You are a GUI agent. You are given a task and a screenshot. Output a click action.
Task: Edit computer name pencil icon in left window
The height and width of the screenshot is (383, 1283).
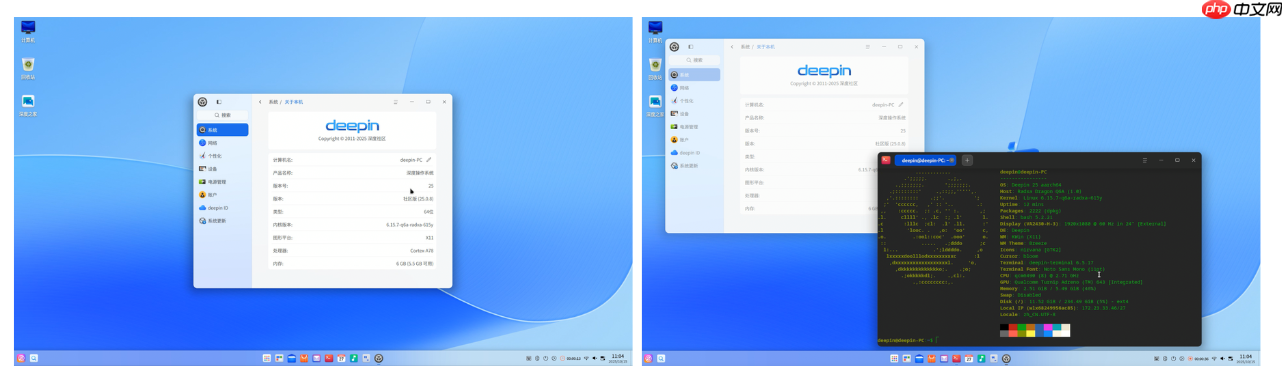tap(429, 159)
